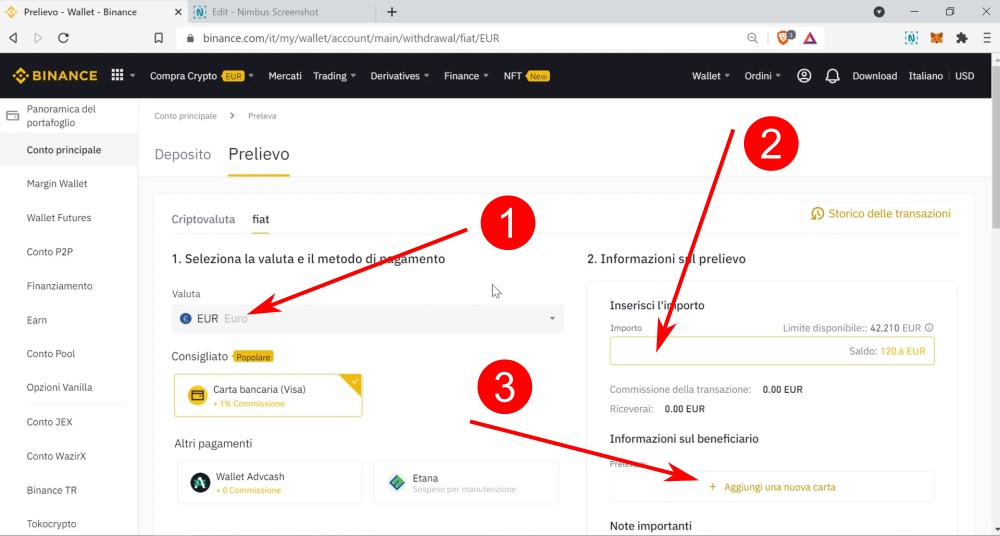This screenshot has height=536, width=1000.
Task: Reload the page with refresh icon
Action: [x=63, y=38]
